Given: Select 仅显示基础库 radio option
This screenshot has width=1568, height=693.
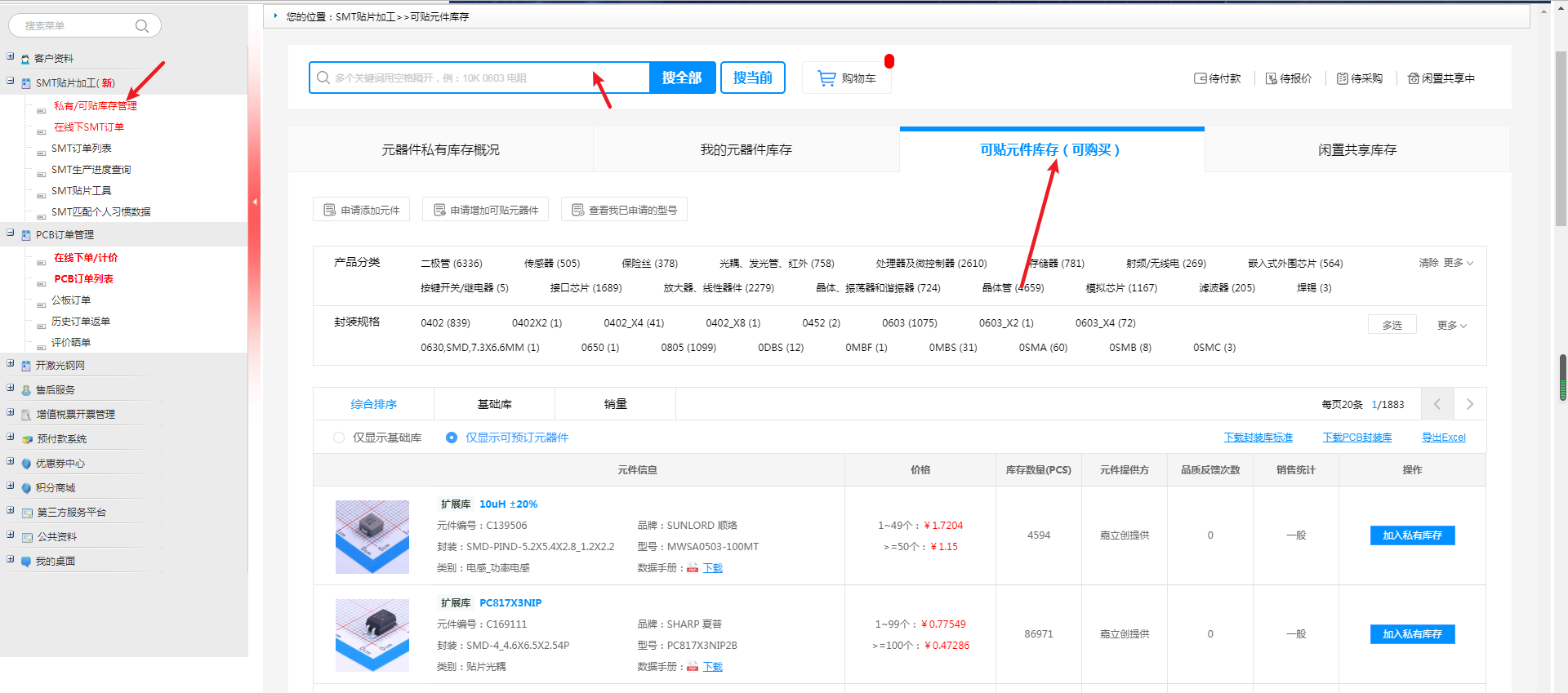Looking at the screenshot, I should [x=339, y=438].
